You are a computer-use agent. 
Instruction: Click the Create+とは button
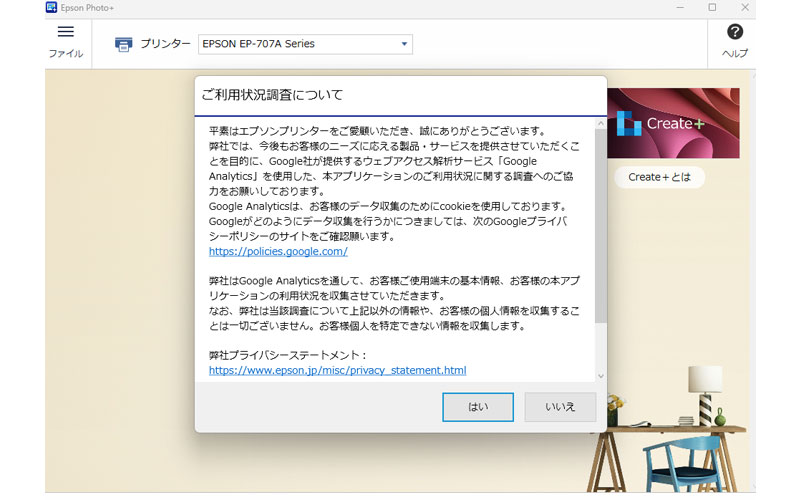tap(659, 177)
